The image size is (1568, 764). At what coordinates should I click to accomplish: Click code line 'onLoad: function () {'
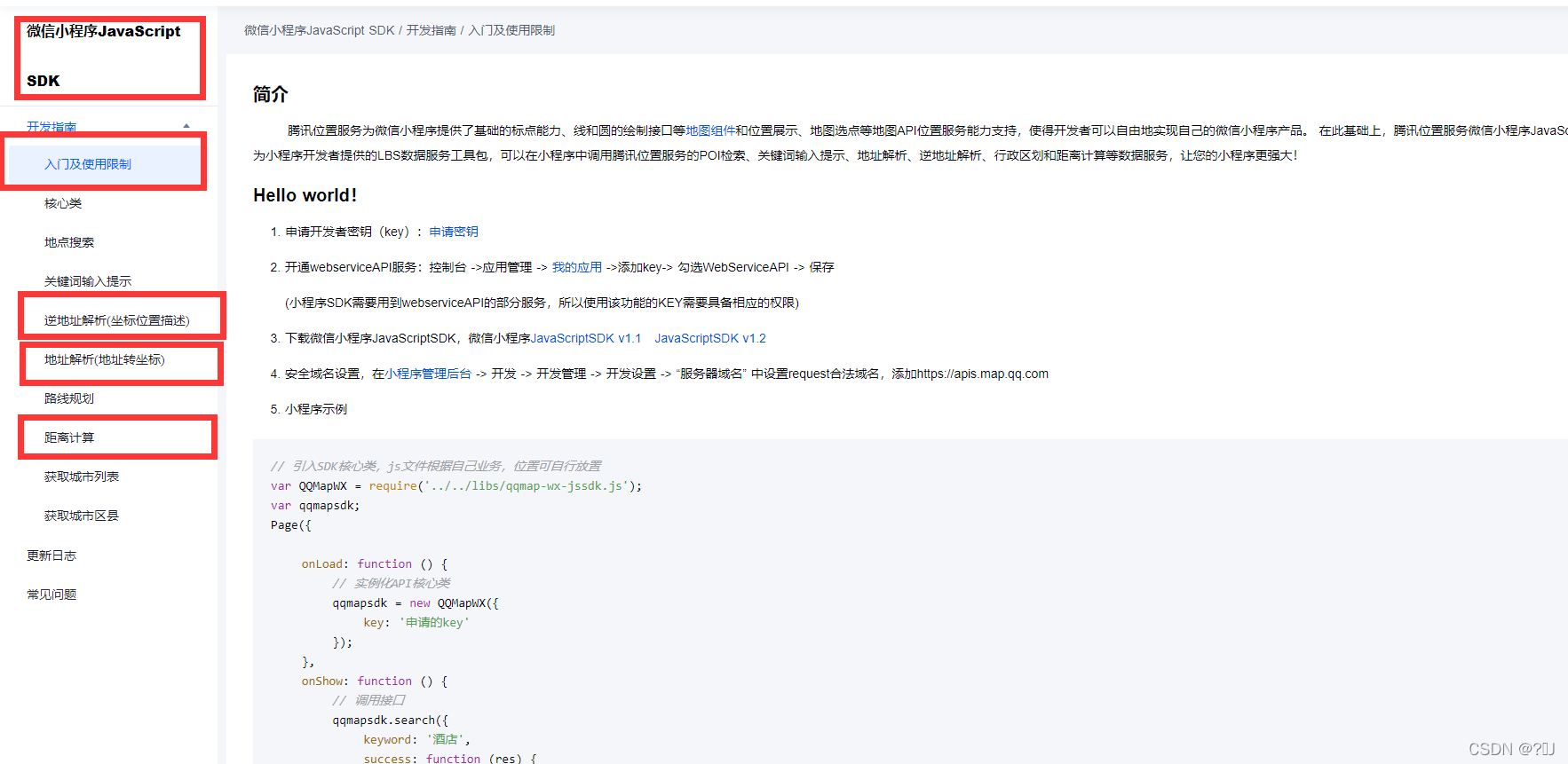(x=375, y=563)
